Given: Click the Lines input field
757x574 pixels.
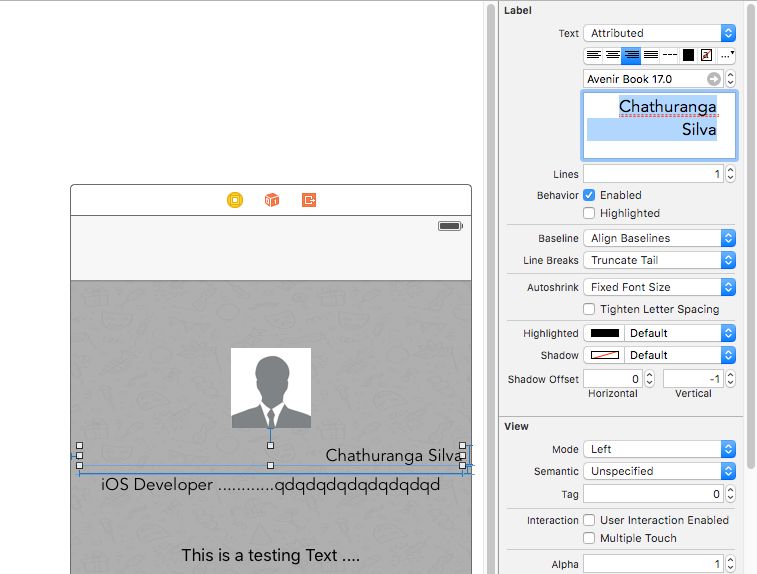Looking at the screenshot, I should click(654, 174).
